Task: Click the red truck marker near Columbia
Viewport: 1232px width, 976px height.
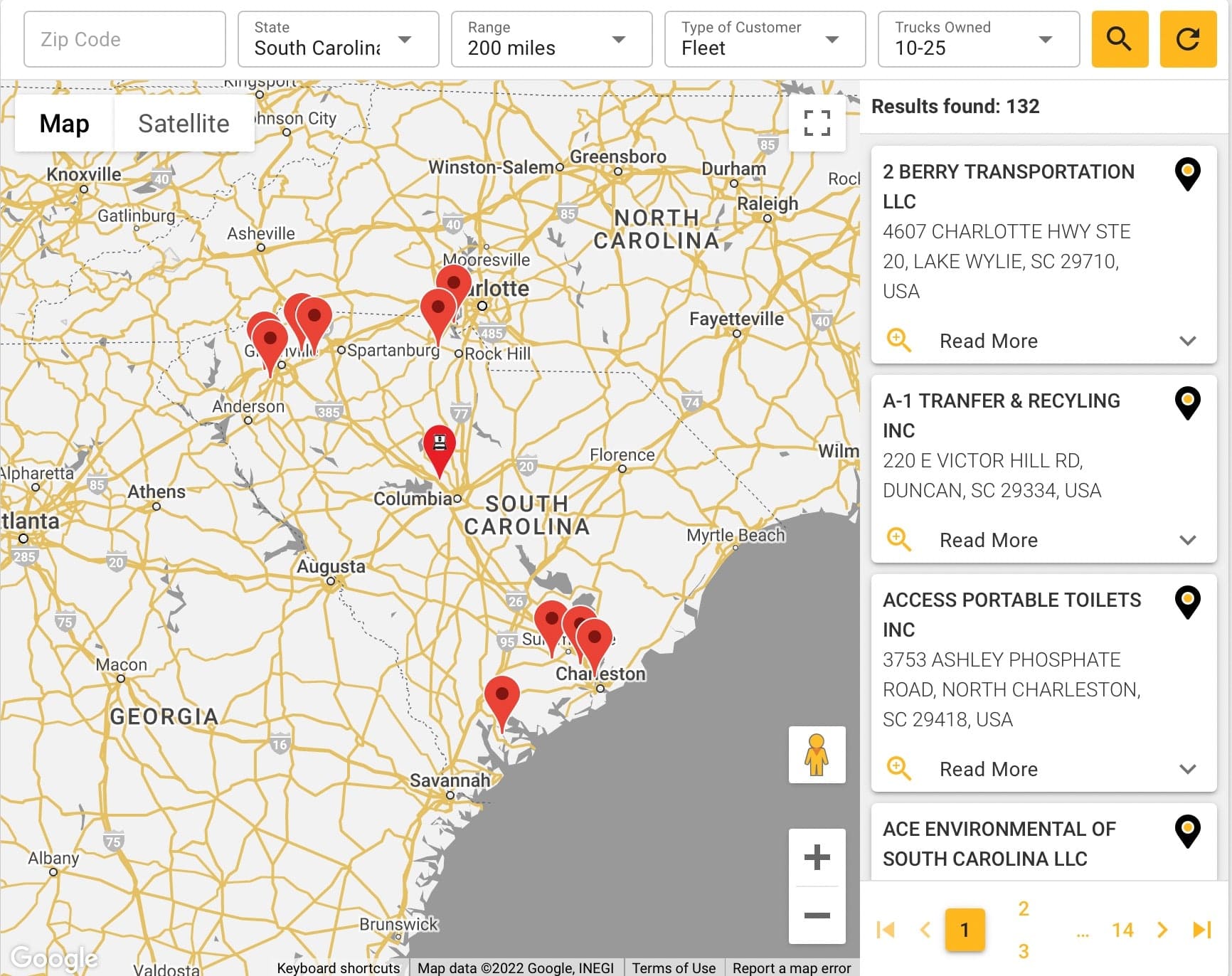Action: point(440,446)
